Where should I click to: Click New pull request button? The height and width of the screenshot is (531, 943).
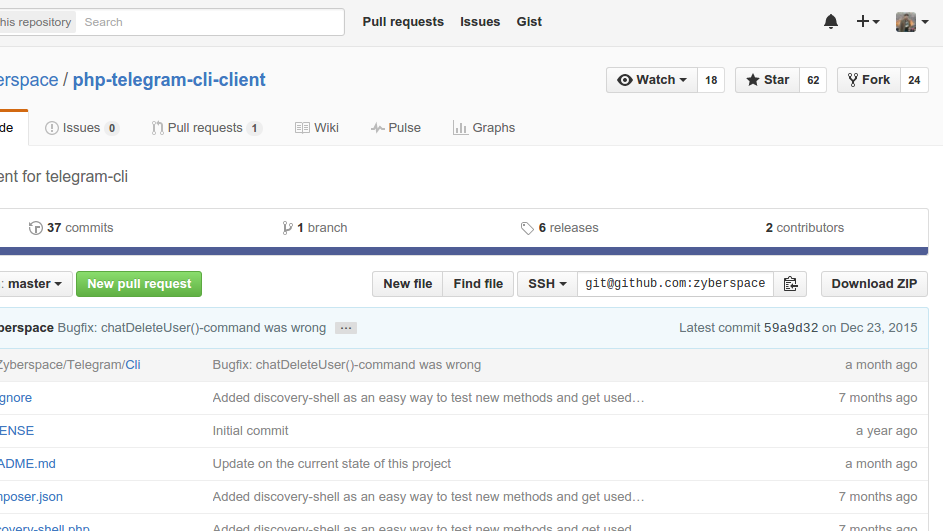coord(139,284)
